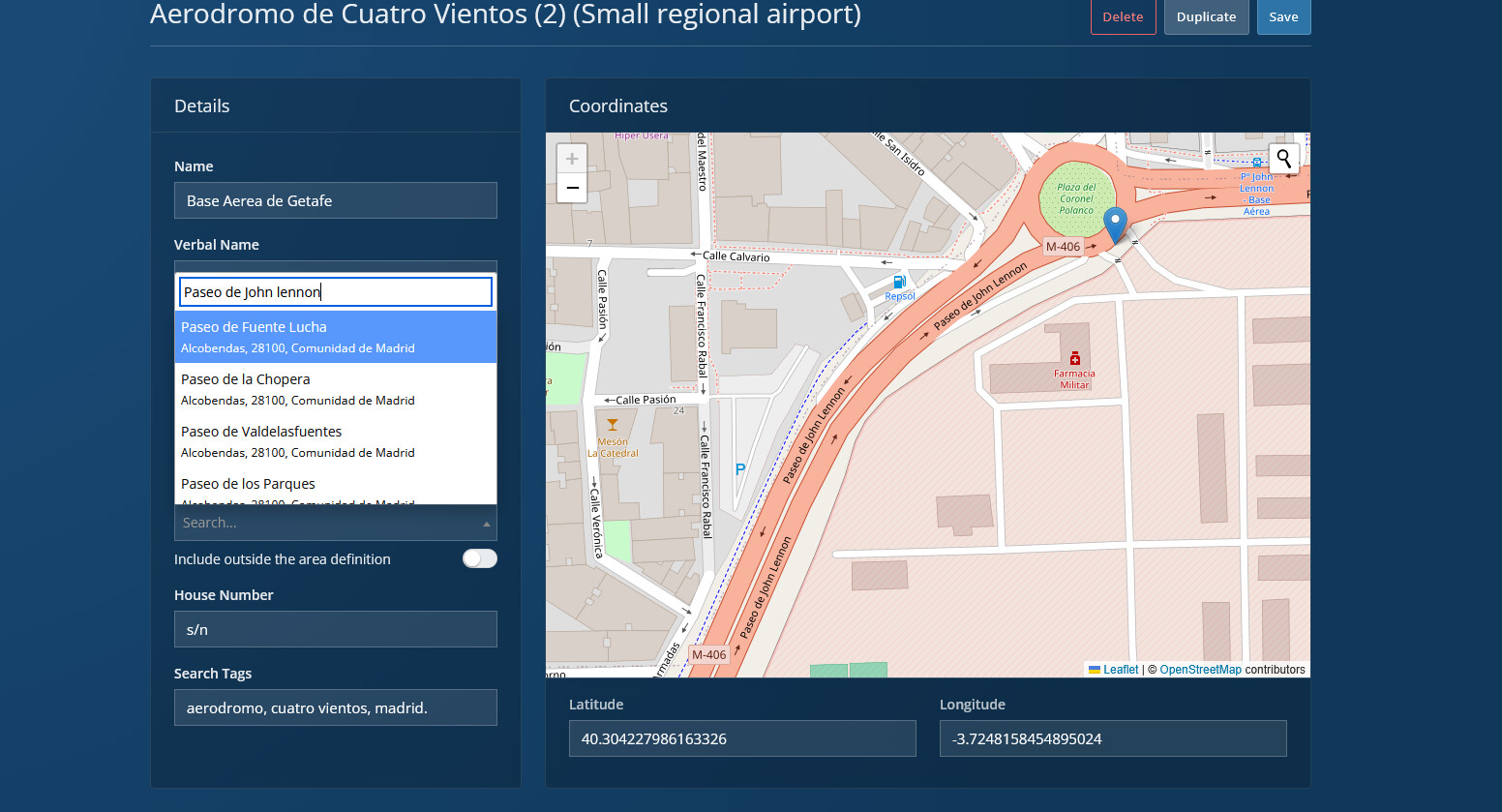Click the Farmacia Militar pharmacy icon
1502x812 pixels.
1074,359
